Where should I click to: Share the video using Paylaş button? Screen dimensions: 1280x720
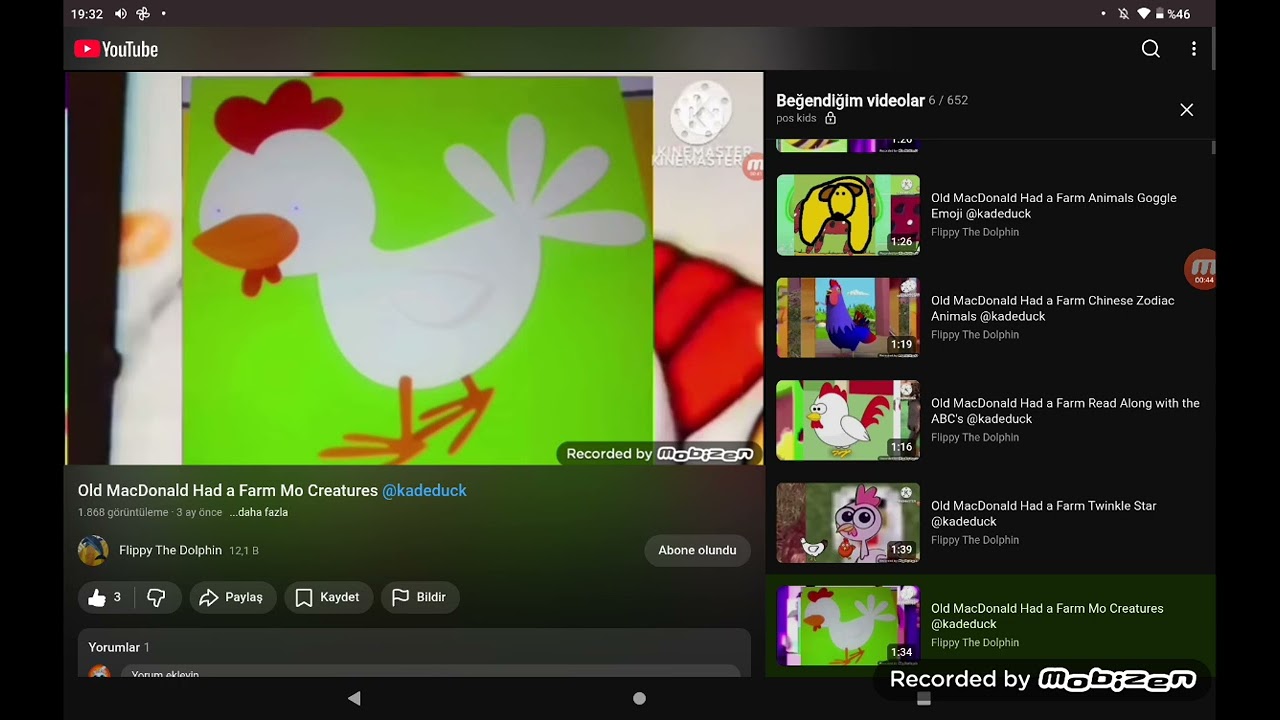coord(232,597)
